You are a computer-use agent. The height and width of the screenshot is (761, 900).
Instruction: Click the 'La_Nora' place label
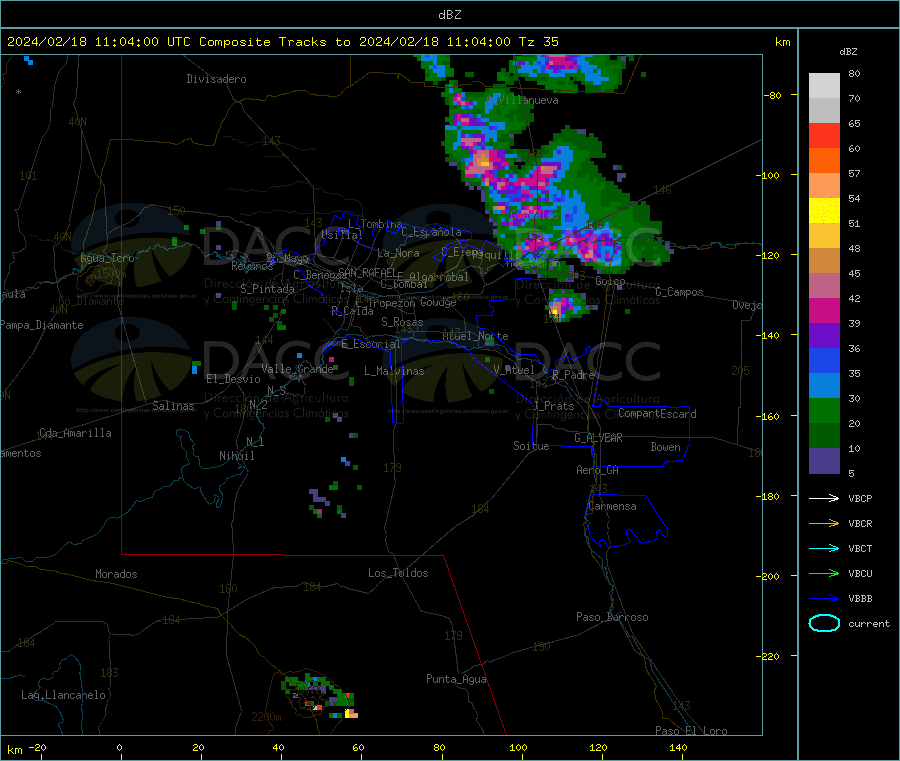[398, 253]
